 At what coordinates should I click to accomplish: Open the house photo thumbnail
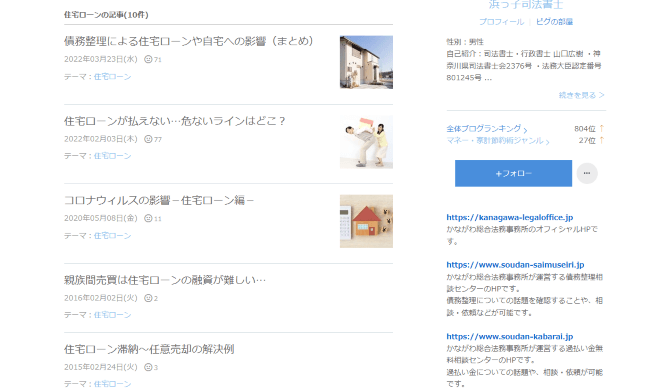tap(366, 62)
